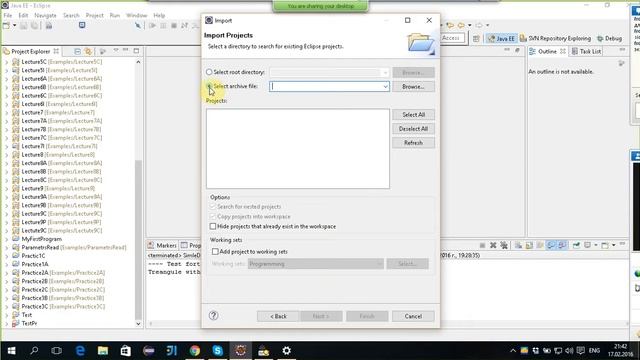Click the Deselect All button
640x360 pixels.
pos(413,129)
